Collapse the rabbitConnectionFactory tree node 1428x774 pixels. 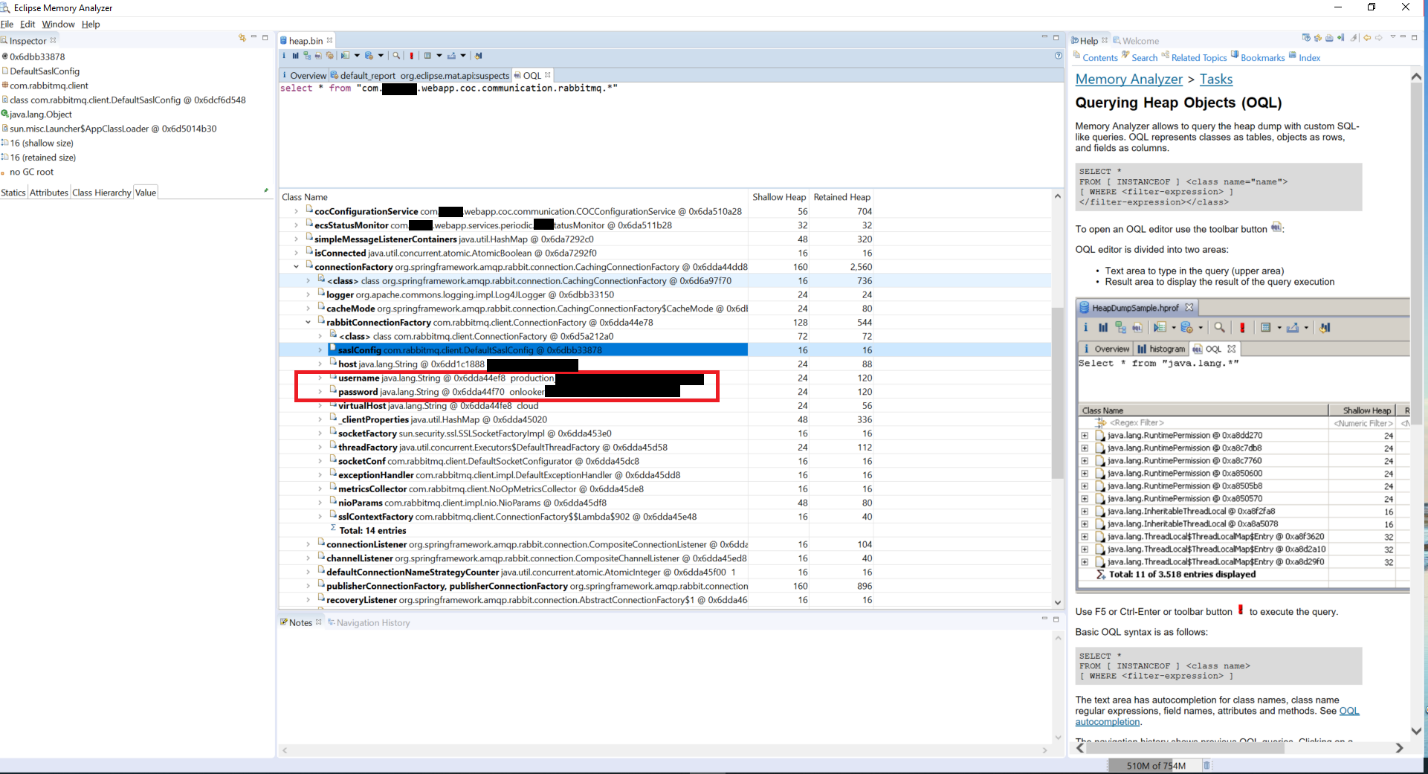click(x=307, y=322)
